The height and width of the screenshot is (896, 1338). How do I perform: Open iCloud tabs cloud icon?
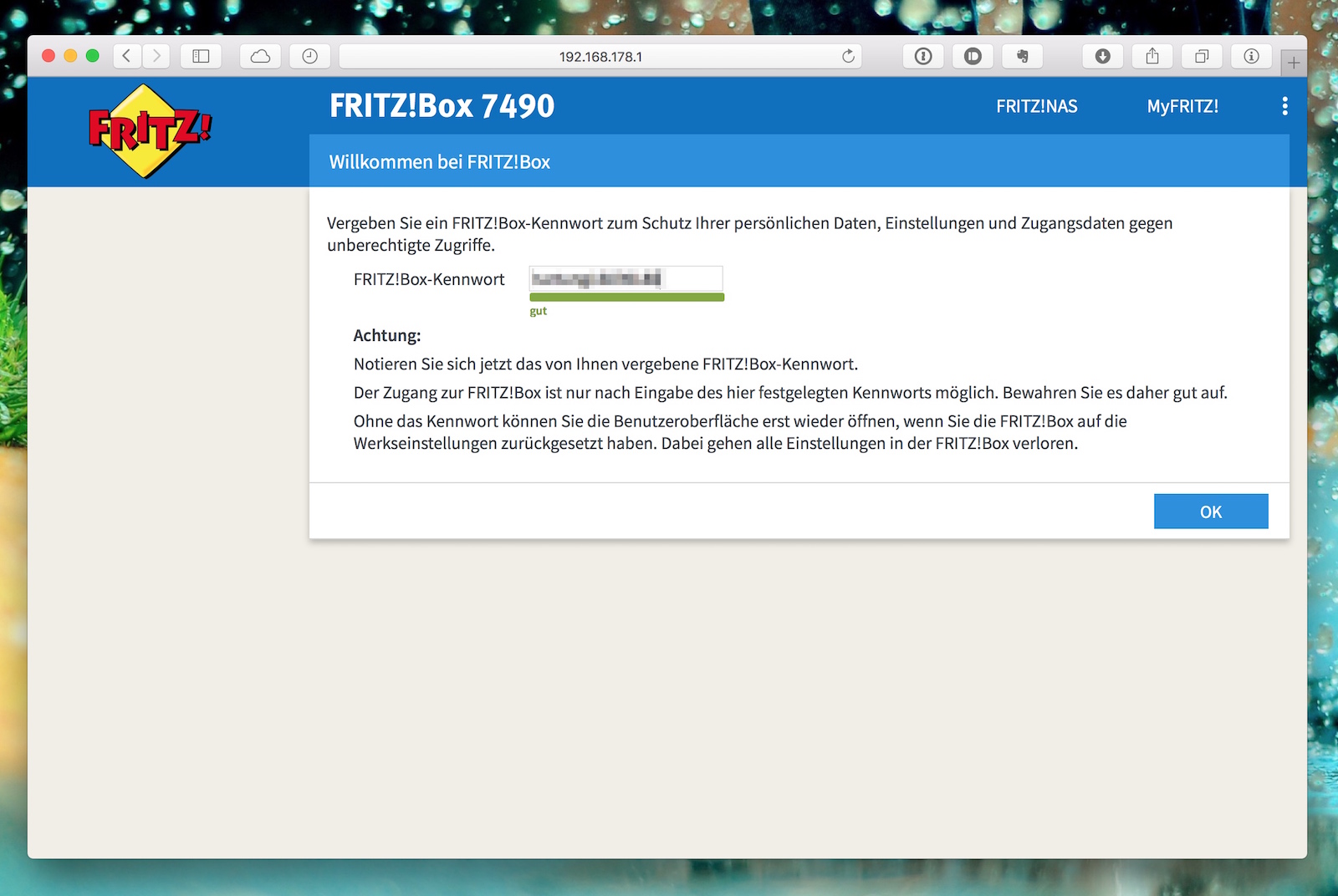[x=260, y=56]
